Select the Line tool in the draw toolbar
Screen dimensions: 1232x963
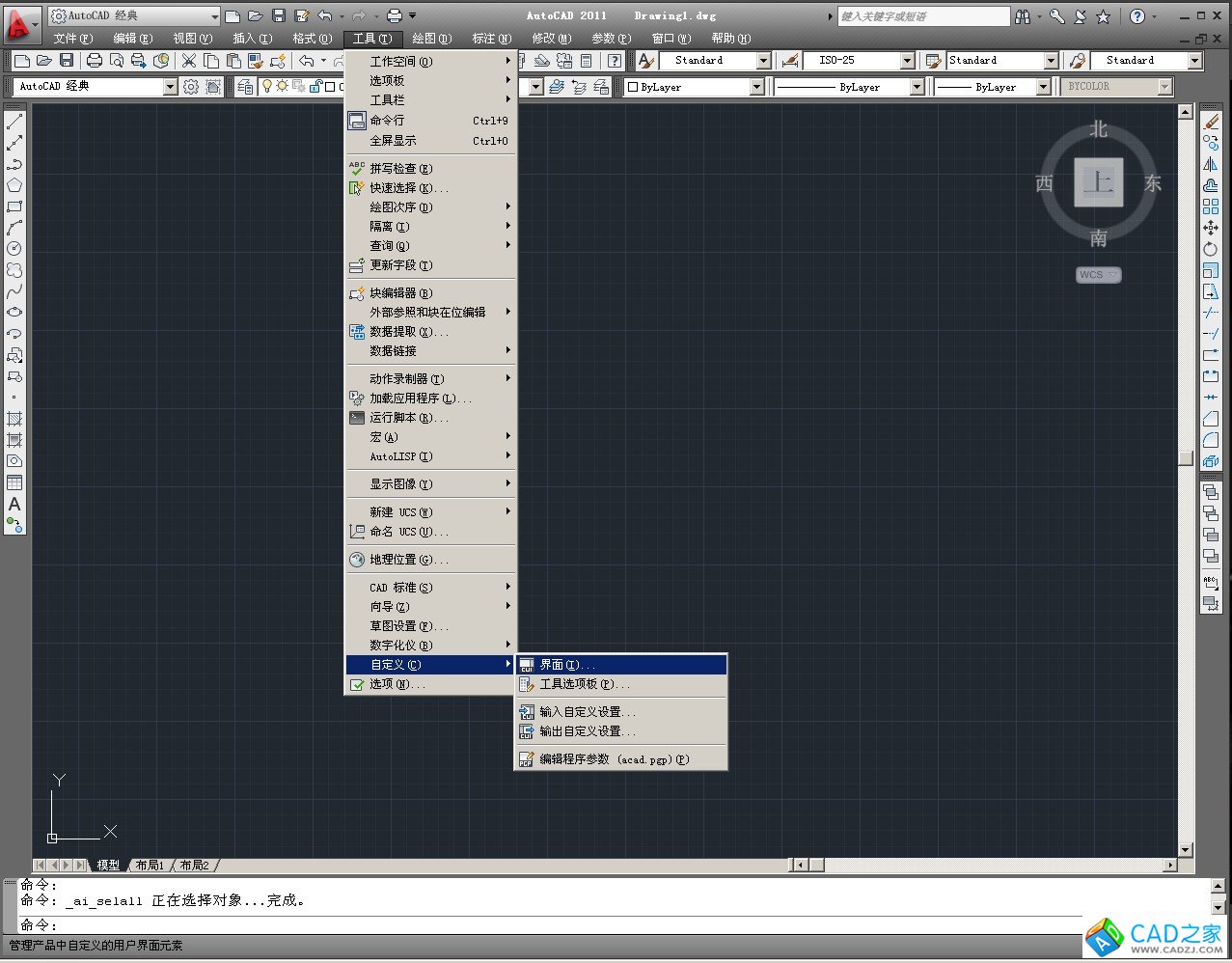(14, 123)
